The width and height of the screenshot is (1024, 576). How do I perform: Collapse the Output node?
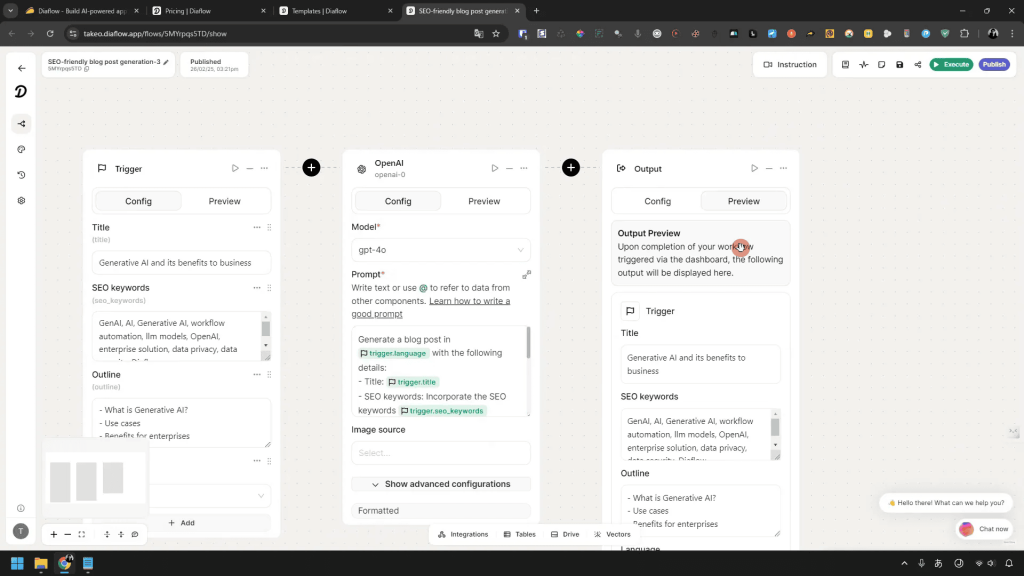click(769, 168)
